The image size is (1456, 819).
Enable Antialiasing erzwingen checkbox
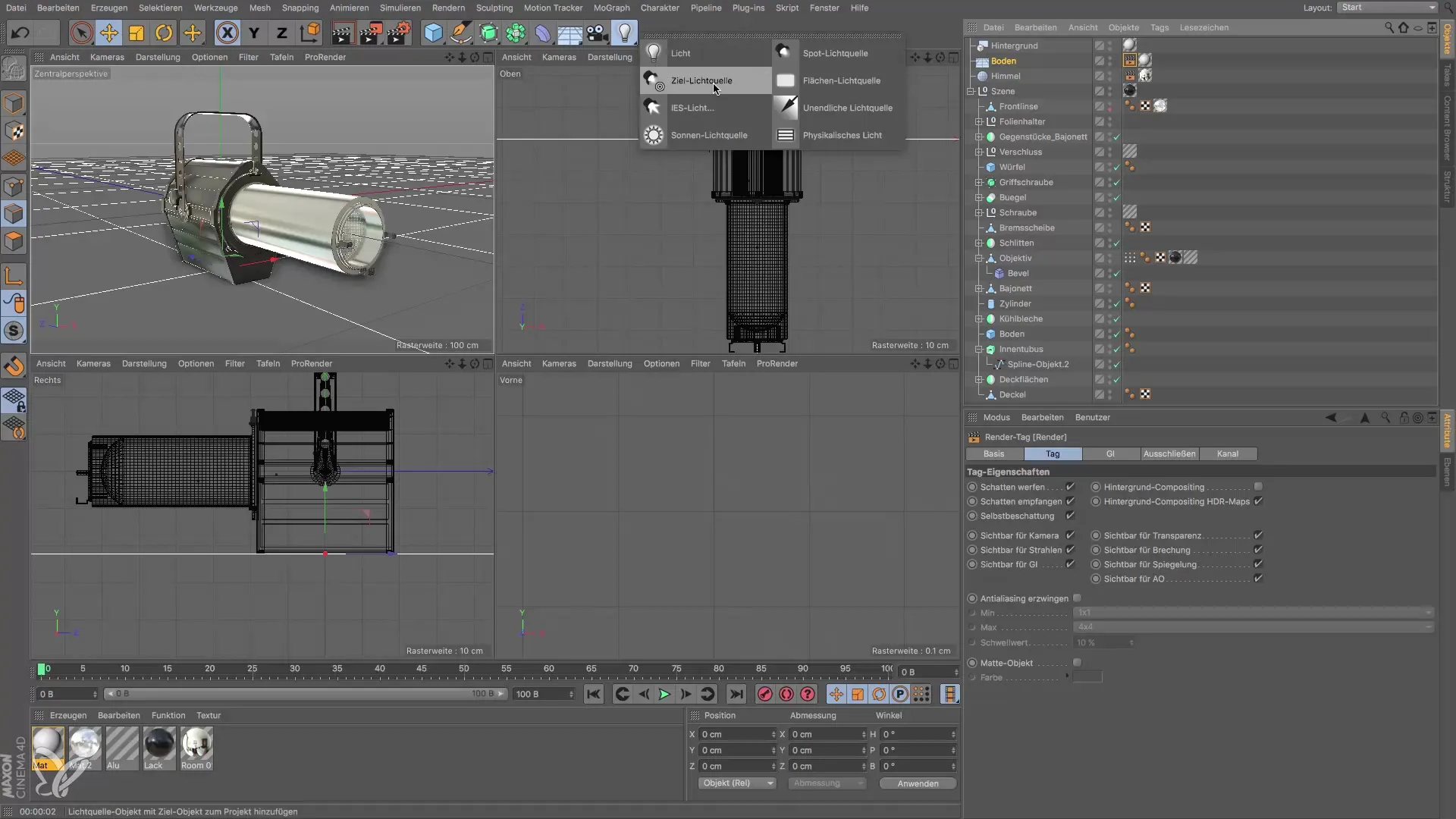pos(1077,598)
